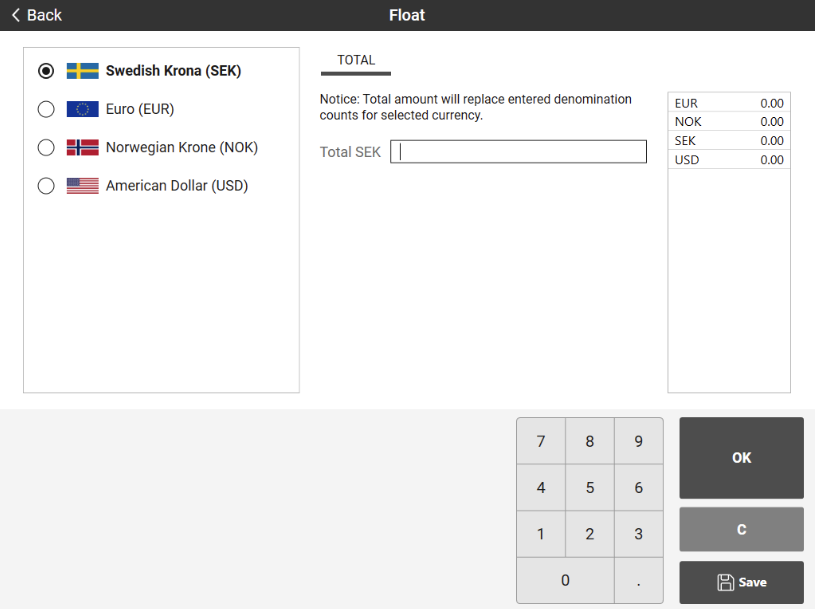Choose the Norwegian Krone (NOK) radio button

tap(45, 147)
